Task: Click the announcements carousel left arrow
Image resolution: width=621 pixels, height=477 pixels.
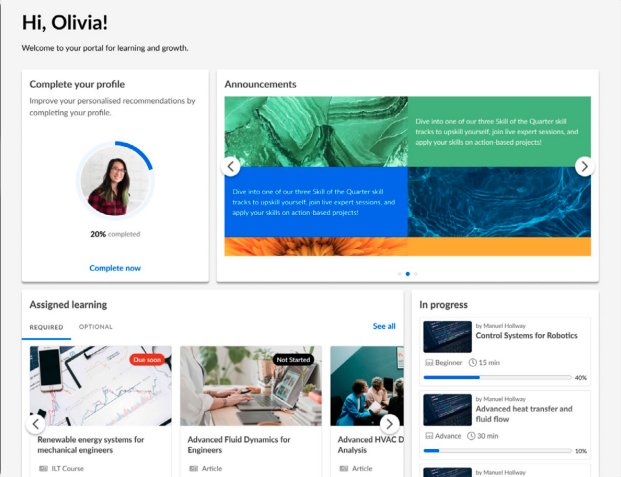Action: [x=231, y=166]
